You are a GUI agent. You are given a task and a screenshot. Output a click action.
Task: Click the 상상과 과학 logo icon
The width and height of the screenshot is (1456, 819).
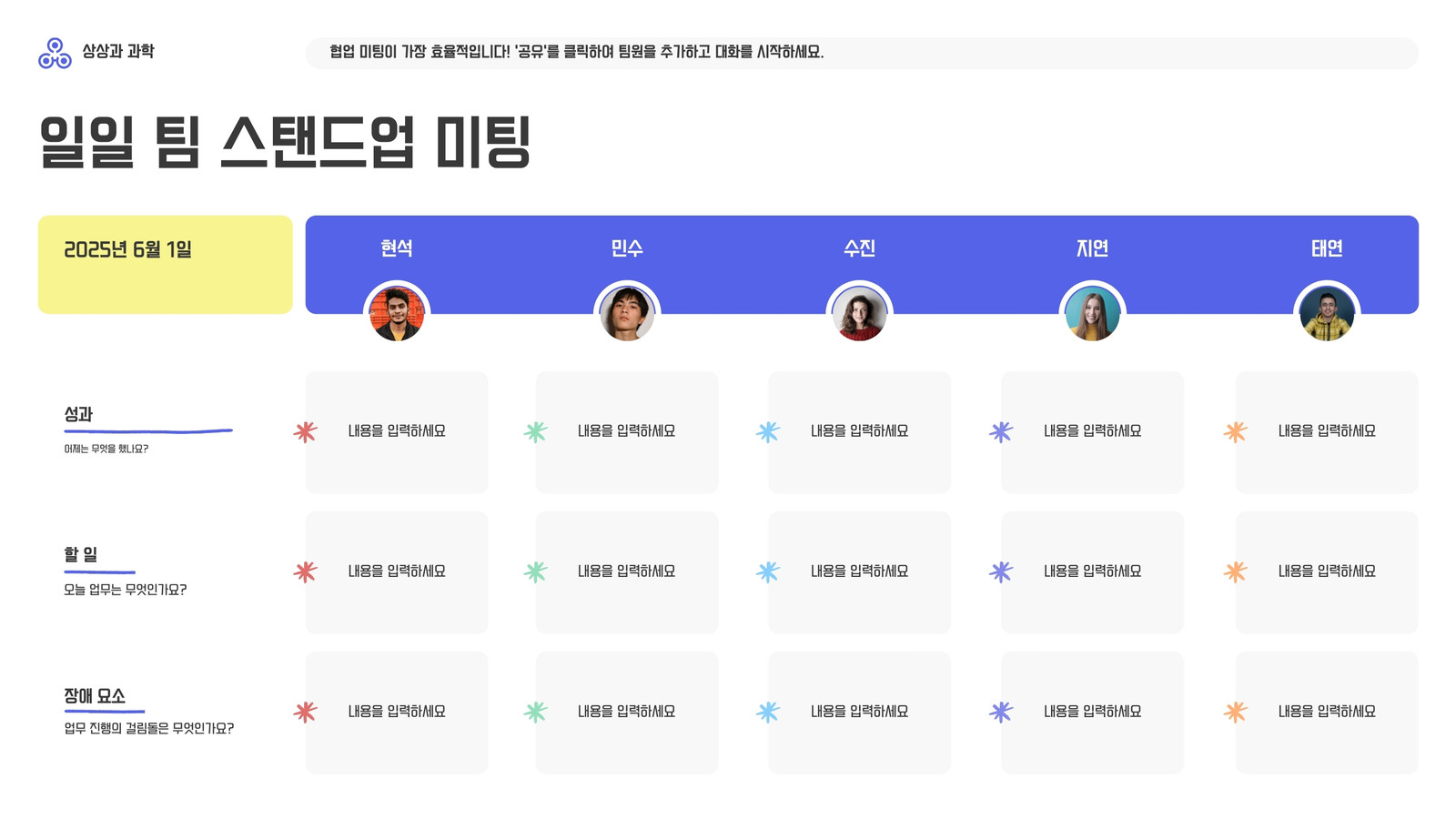55,53
